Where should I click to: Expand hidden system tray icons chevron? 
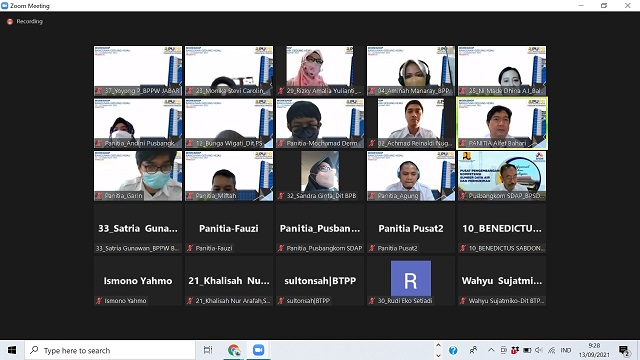491,350
